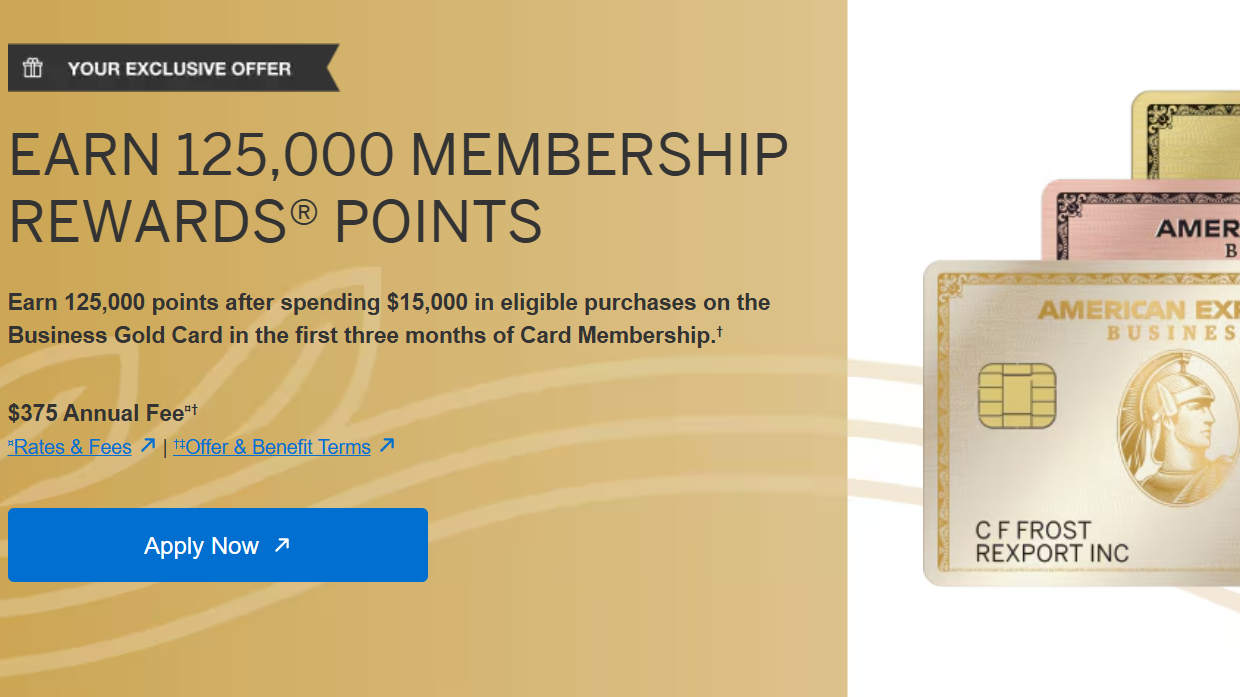Select the front Business Gold card image
Viewport: 1240px width, 697px height.
(1080, 420)
